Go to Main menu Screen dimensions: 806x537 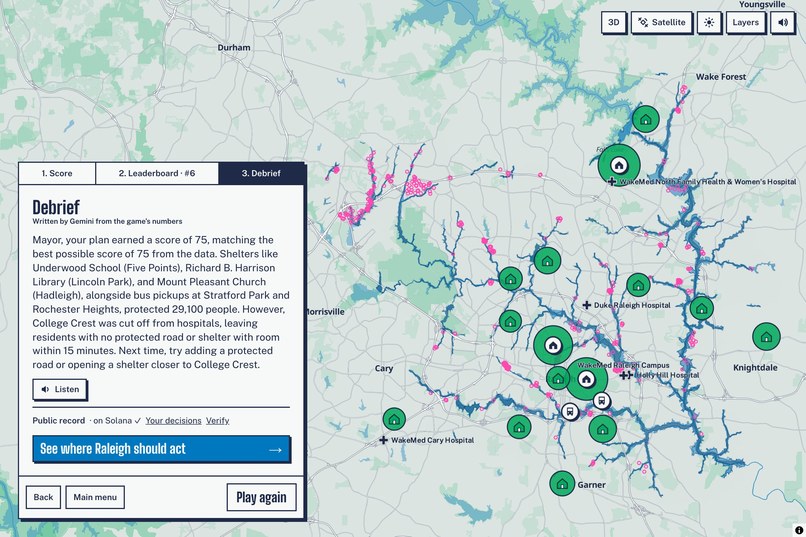(95, 497)
